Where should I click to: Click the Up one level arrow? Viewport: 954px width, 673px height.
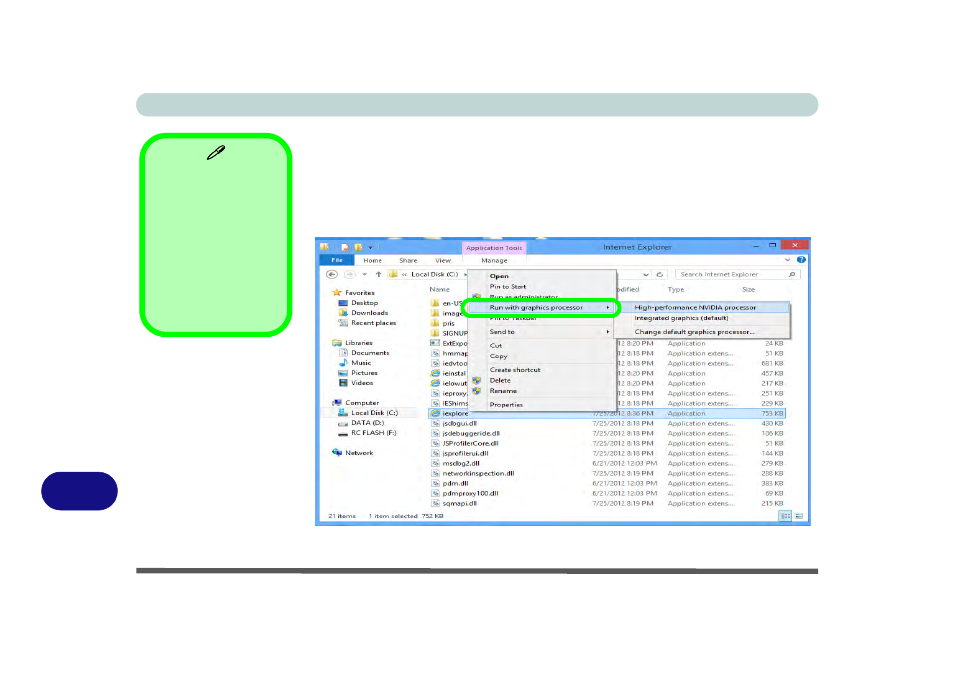pyautogui.click(x=378, y=274)
